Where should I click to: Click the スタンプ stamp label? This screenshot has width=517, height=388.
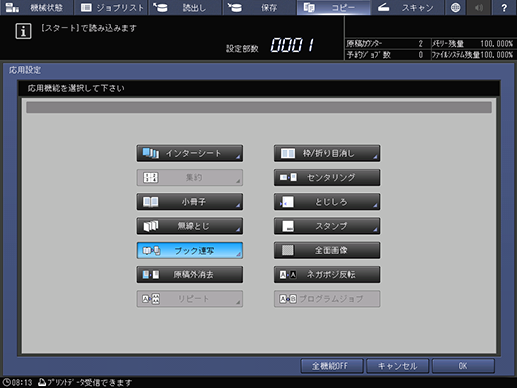[x=331, y=226]
